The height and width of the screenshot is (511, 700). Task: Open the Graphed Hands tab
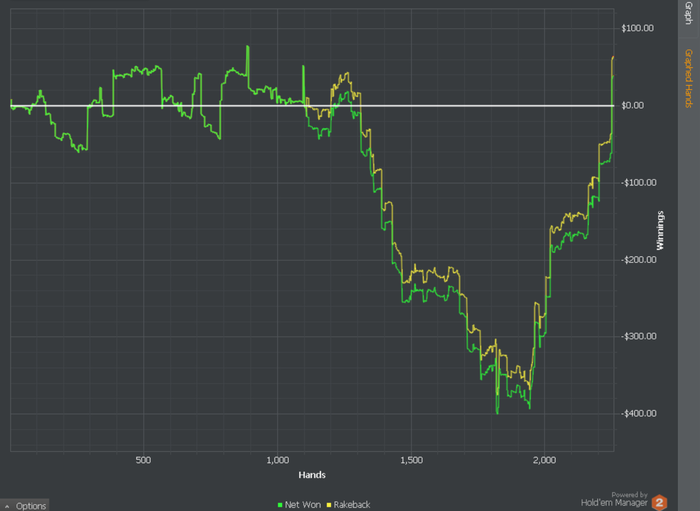pos(689,79)
